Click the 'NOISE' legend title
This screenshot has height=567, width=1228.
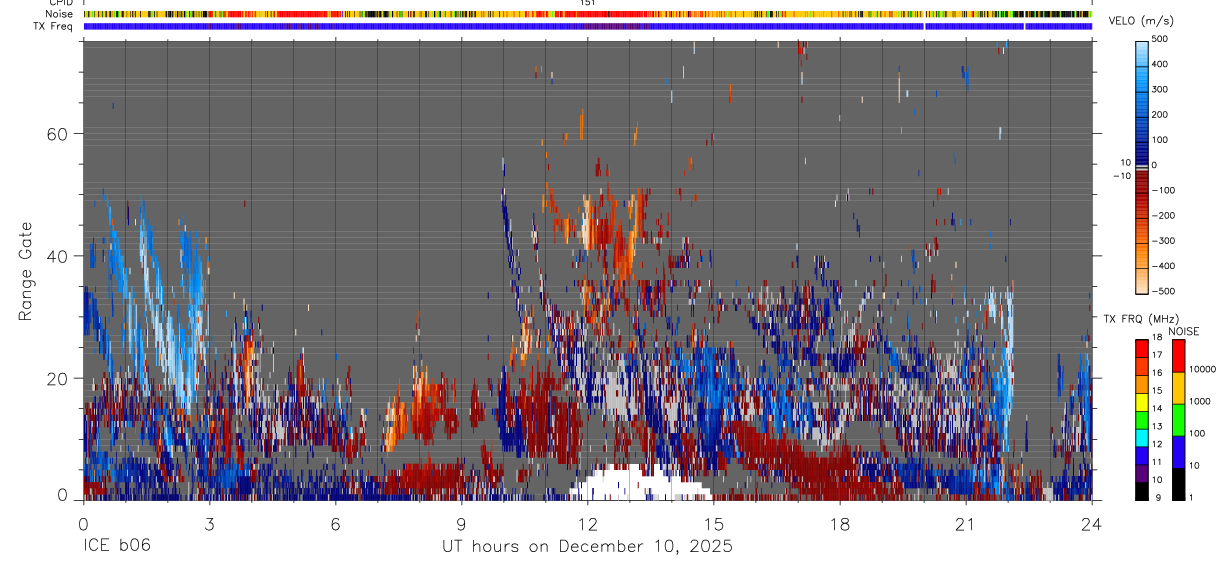tap(1184, 331)
